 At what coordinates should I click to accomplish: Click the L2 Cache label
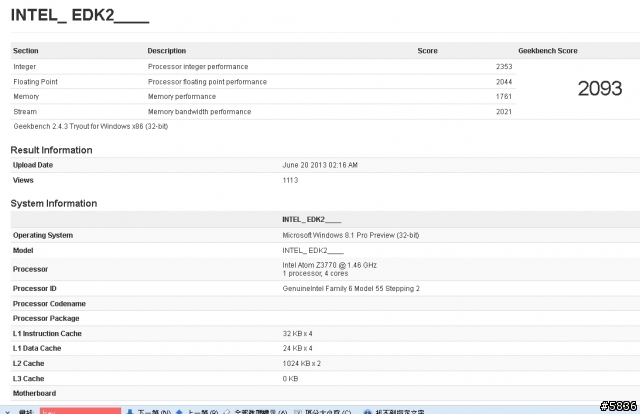[29, 363]
